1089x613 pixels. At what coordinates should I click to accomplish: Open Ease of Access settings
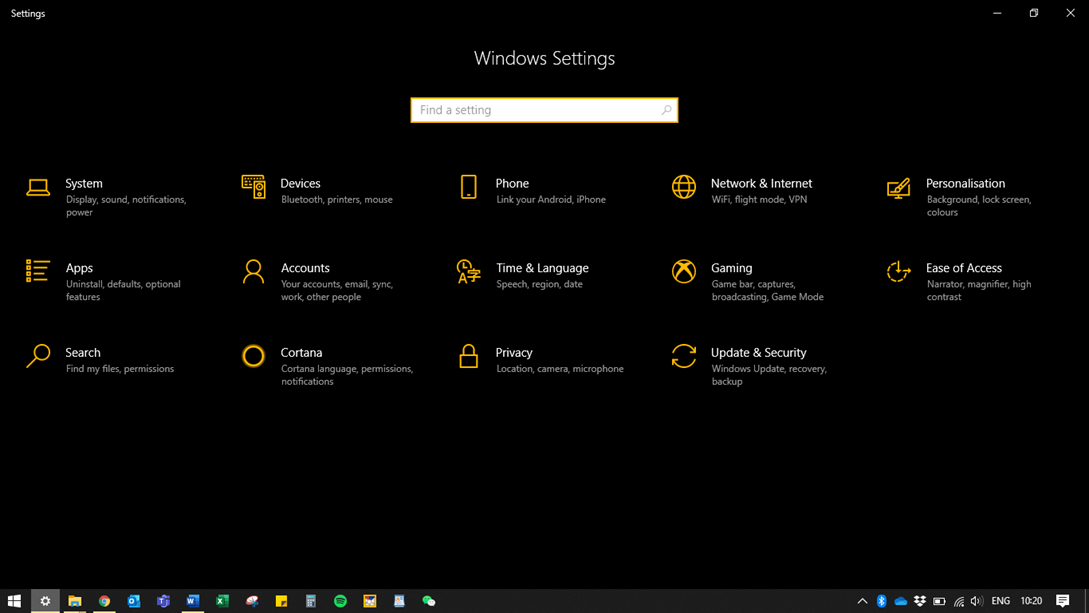coord(963,268)
